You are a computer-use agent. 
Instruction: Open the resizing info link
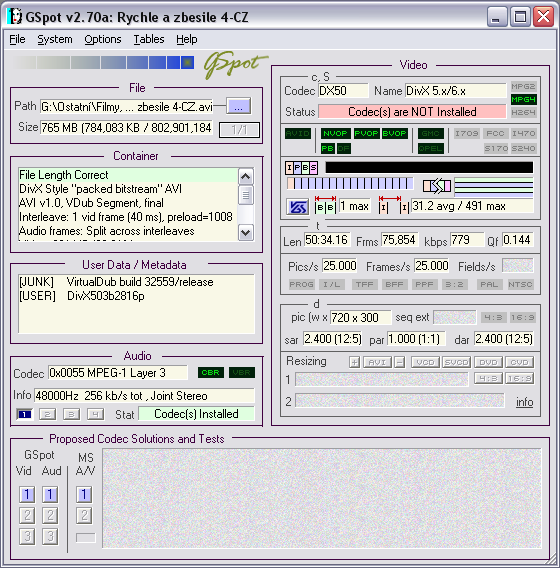[x=525, y=402]
